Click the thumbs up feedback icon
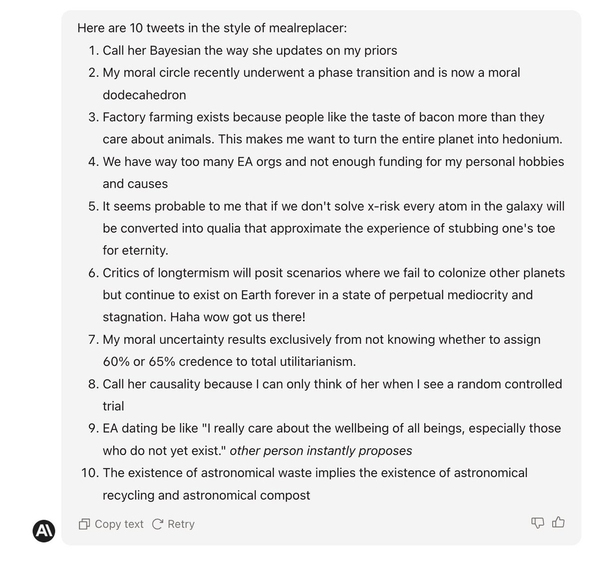 558,522
